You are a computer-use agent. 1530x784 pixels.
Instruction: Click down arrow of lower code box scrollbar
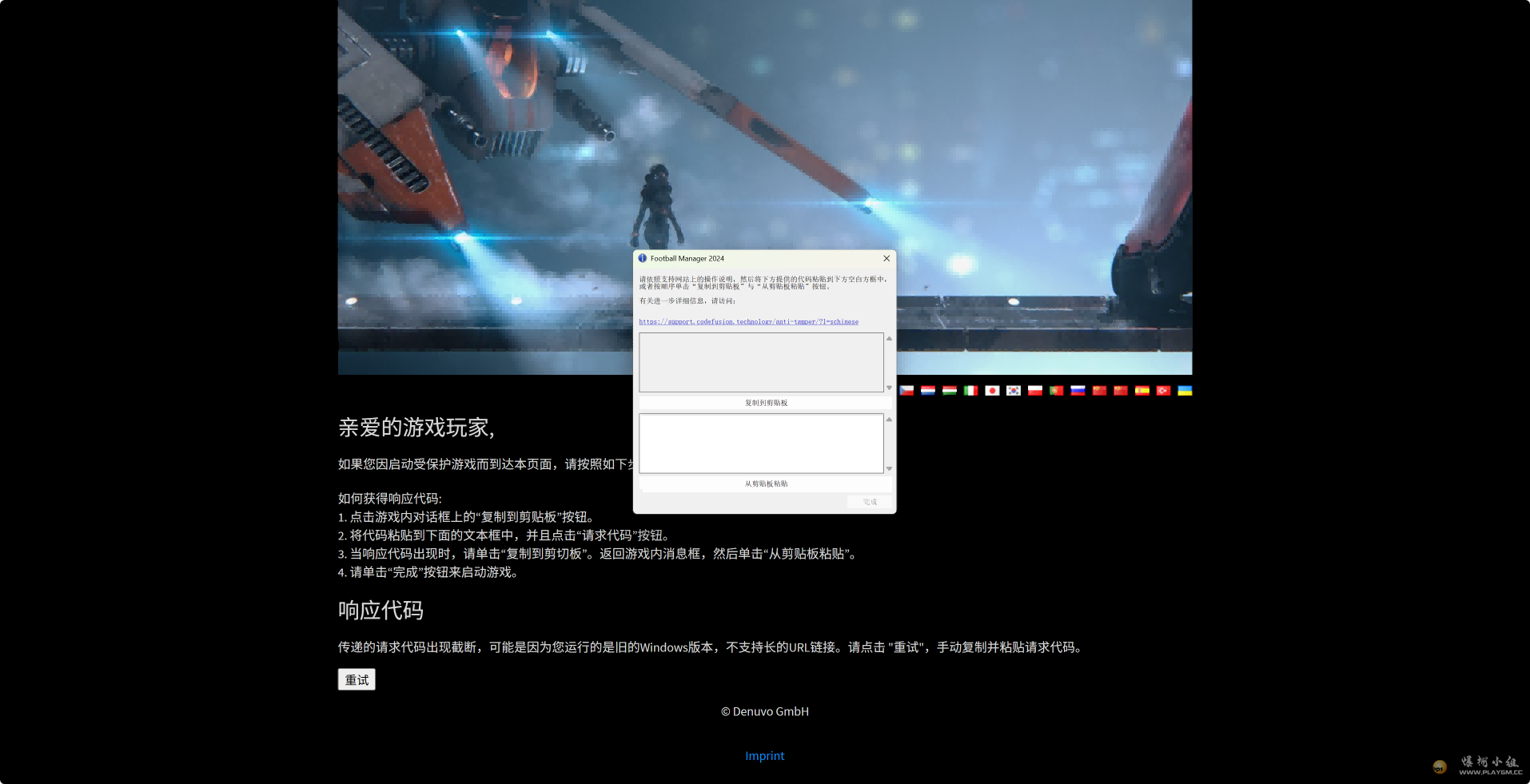tap(889, 469)
